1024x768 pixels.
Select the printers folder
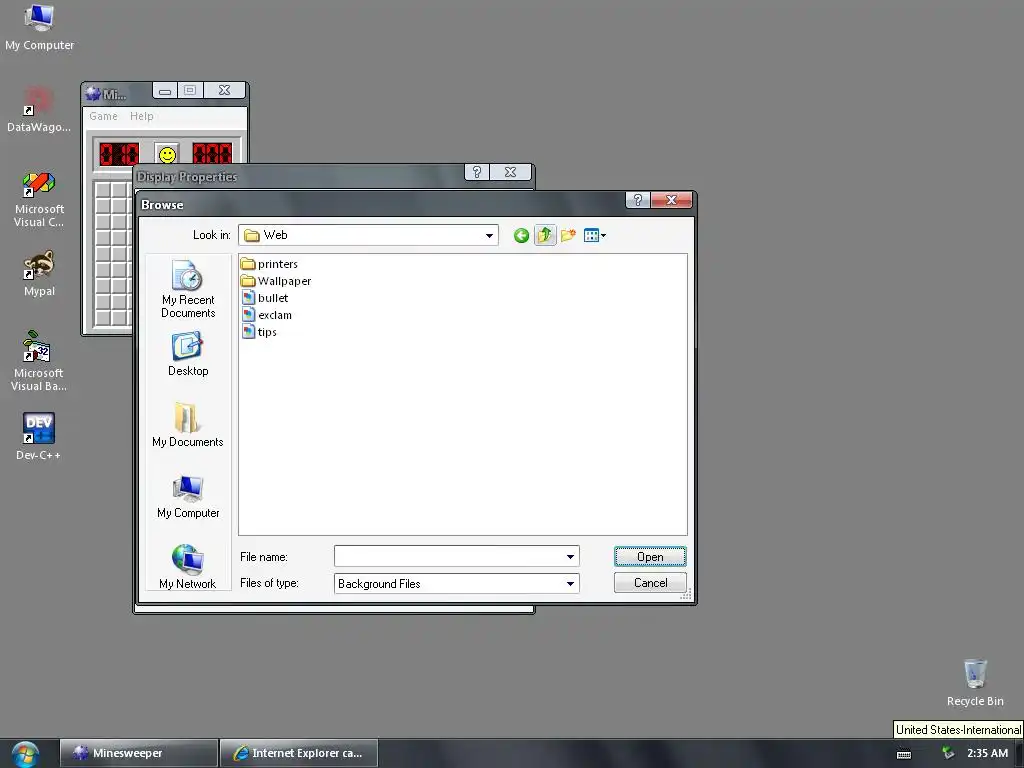click(269, 264)
